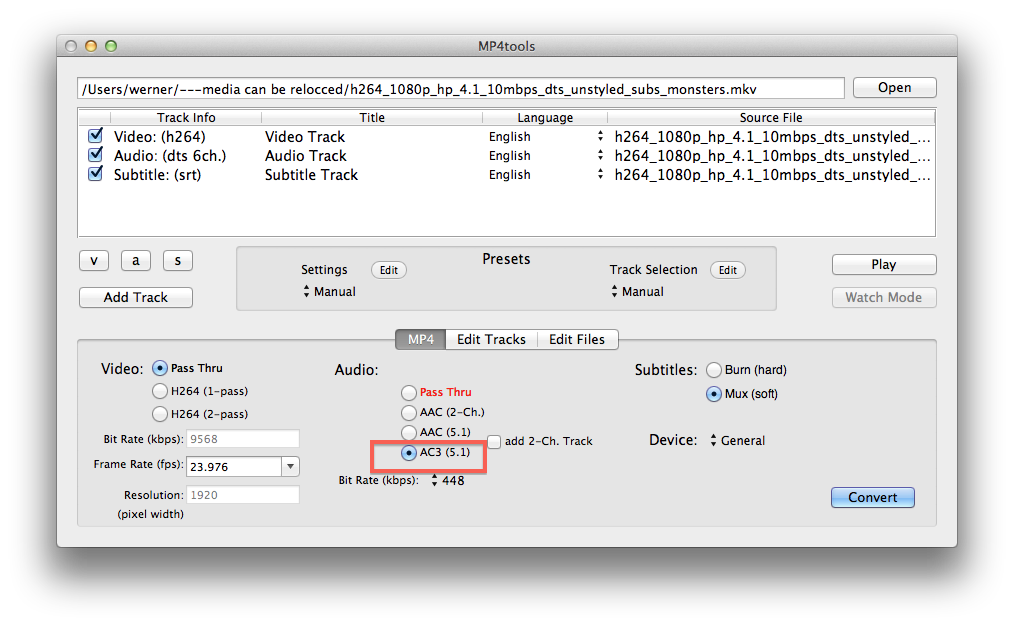Select Video Pass Thru radio button
Viewport: 1014px width, 626px height.
pyautogui.click(x=160, y=368)
